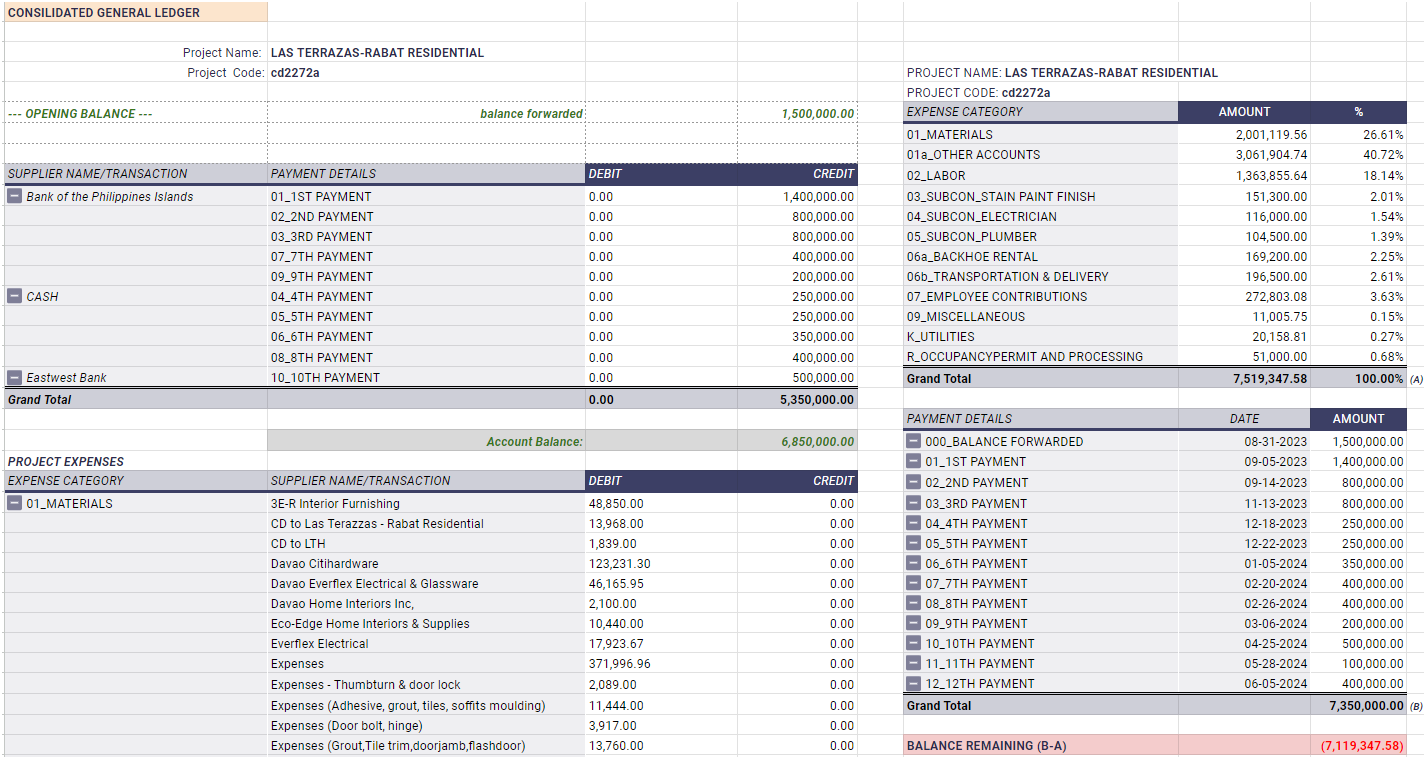Click the BALANCE REMAINING (B-A) label
The image size is (1426, 759).
point(1040,746)
